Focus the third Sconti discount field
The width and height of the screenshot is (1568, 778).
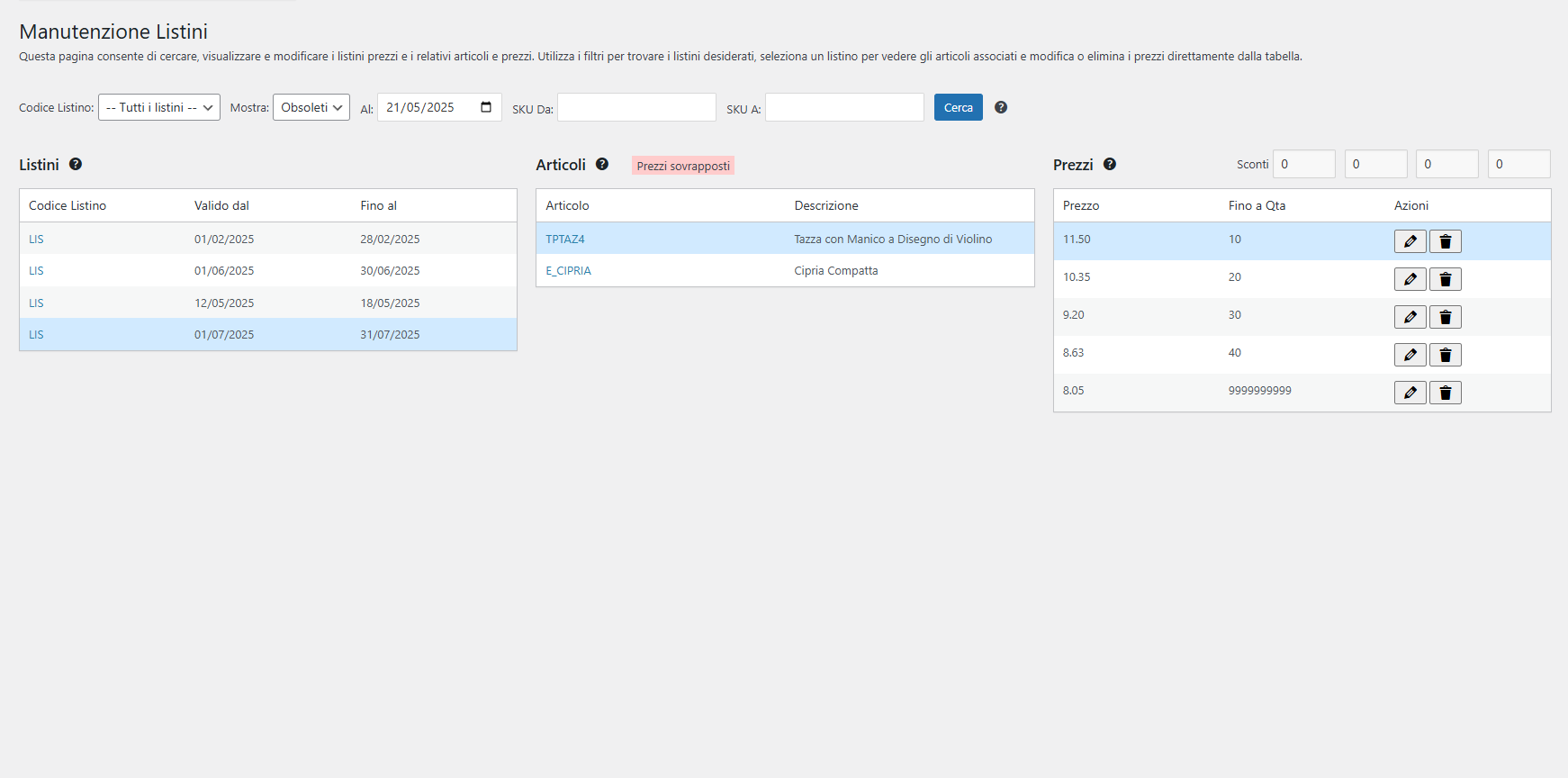click(x=1447, y=164)
